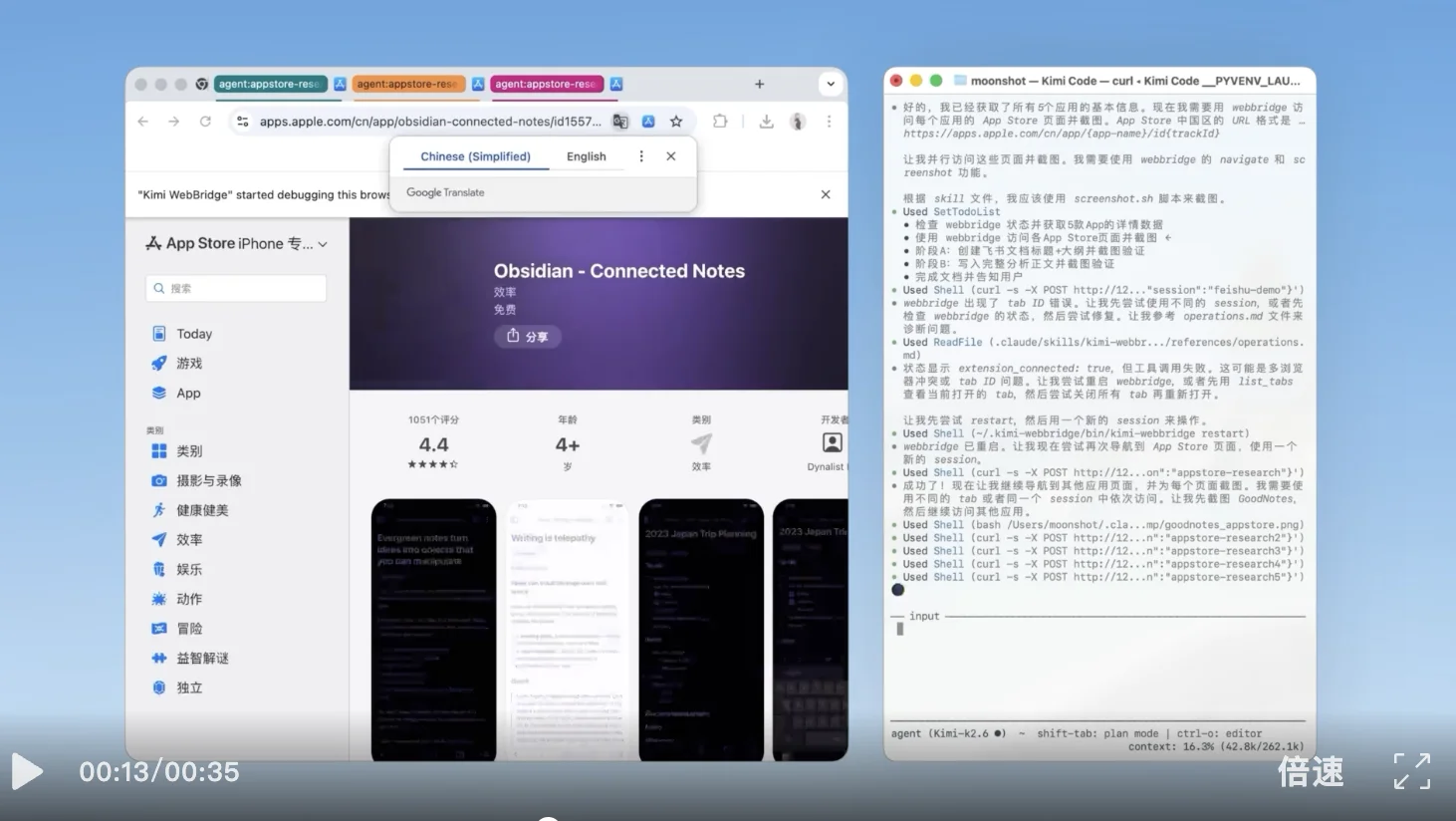Open the App Store tab beside the orange group
This screenshot has height=821, width=1456.
[x=478, y=84]
